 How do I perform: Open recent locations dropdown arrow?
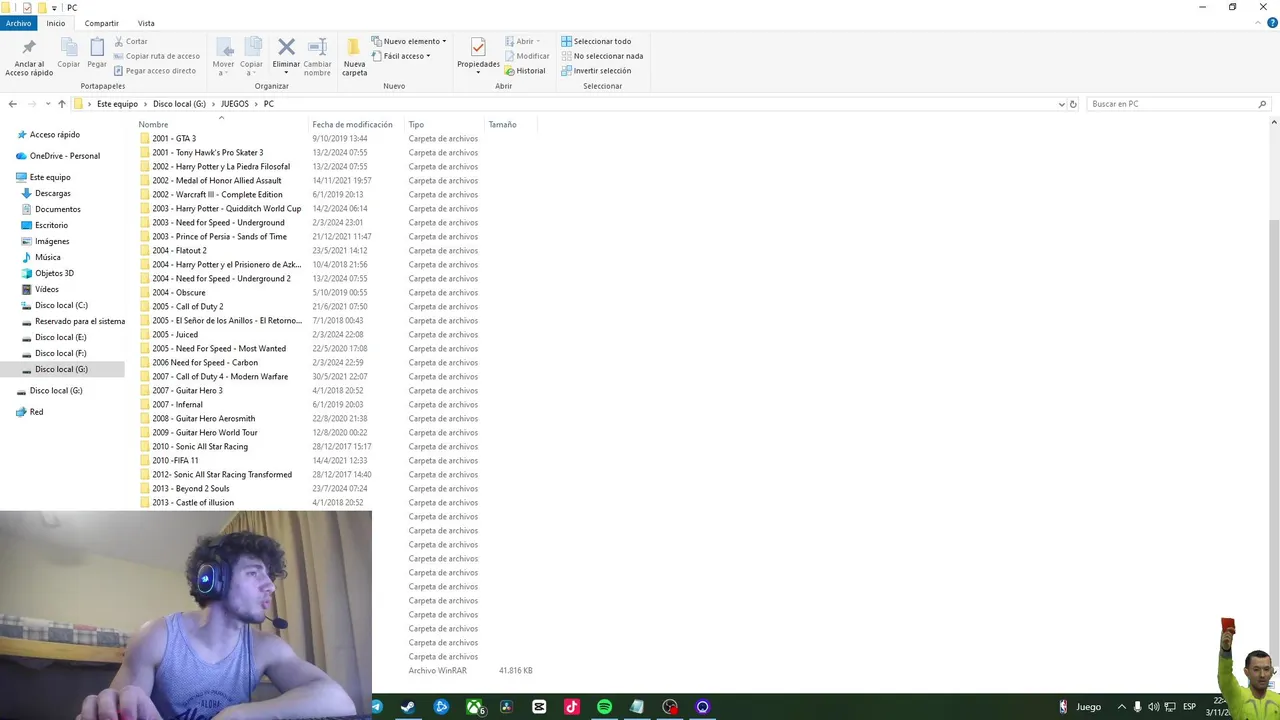[x=48, y=104]
